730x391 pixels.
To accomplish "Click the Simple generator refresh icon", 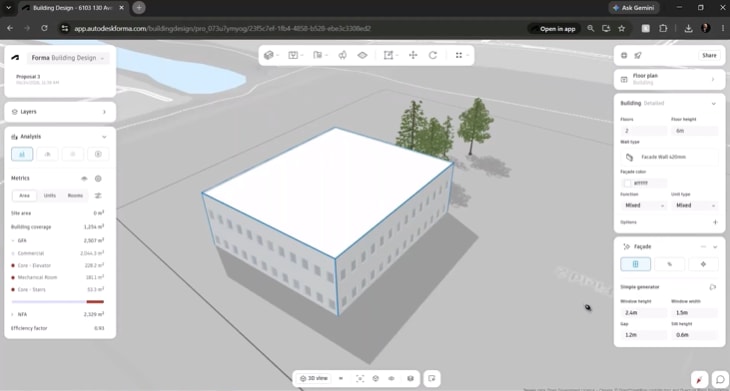I will click(713, 287).
